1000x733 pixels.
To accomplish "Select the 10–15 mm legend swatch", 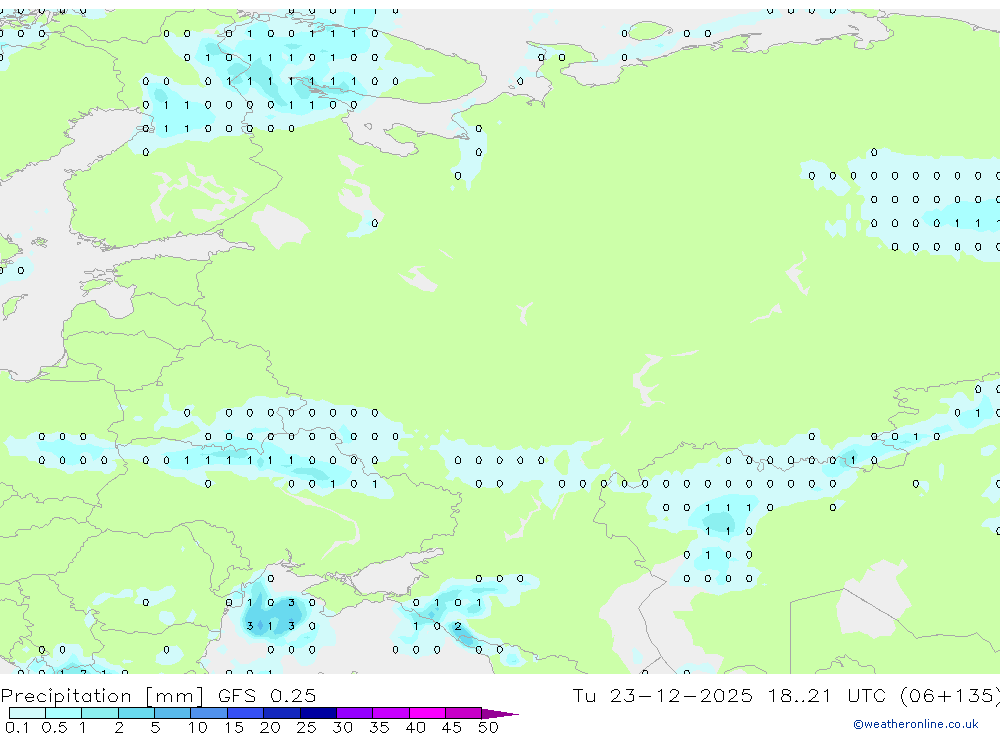I will 209,713.
